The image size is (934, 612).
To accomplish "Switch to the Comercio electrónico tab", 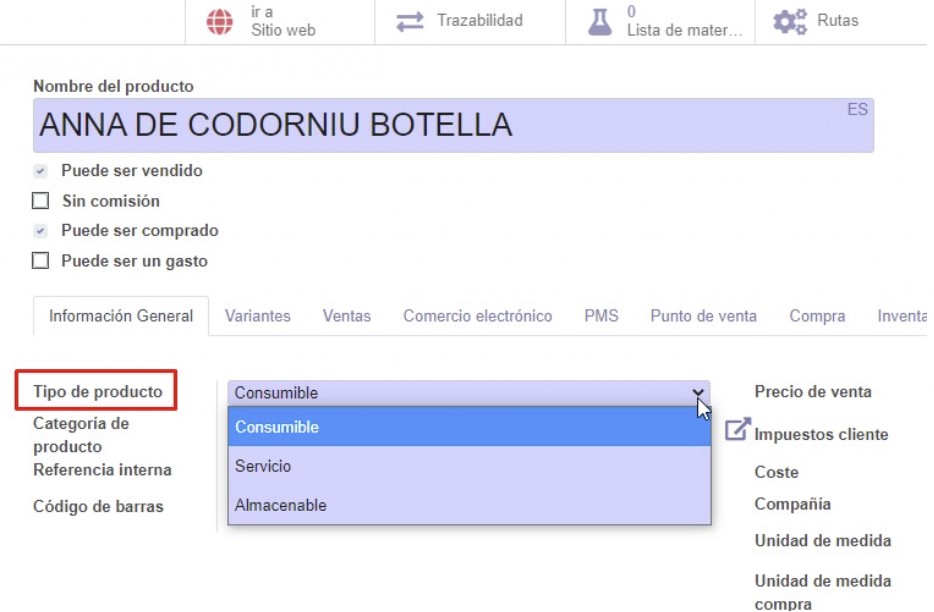I will (x=478, y=316).
